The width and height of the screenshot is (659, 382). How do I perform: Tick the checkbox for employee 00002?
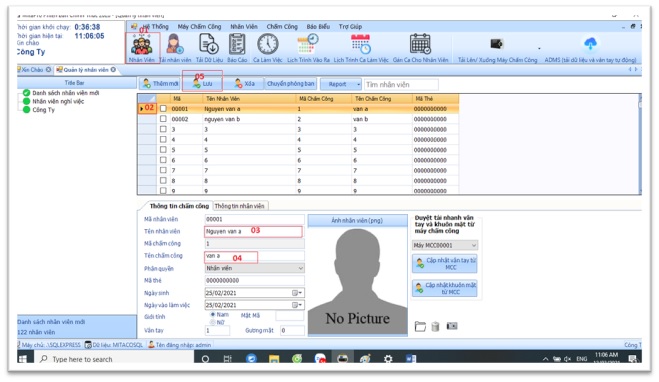click(163, 119)
